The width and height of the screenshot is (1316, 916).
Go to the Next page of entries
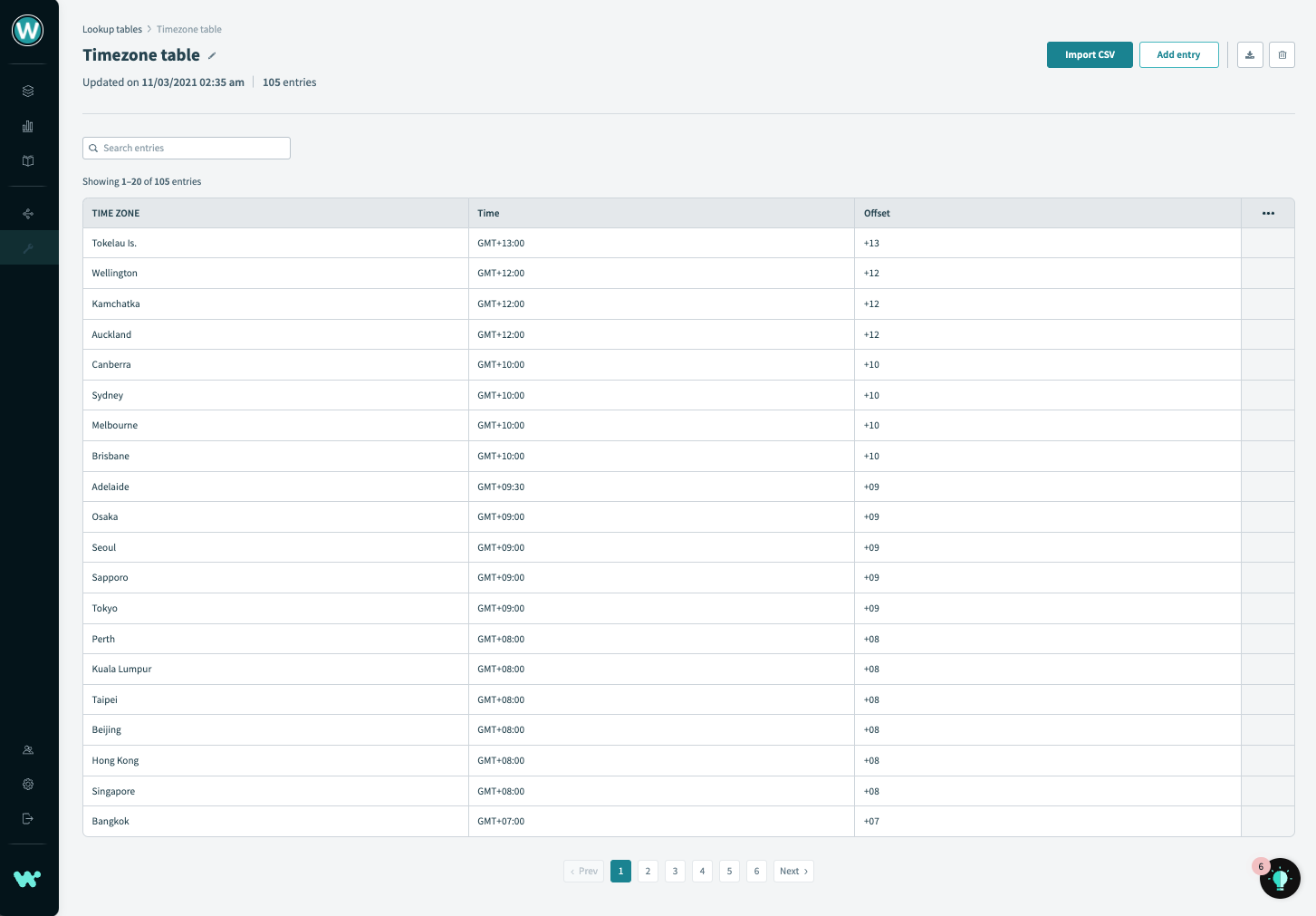click(x=793, y=872)
